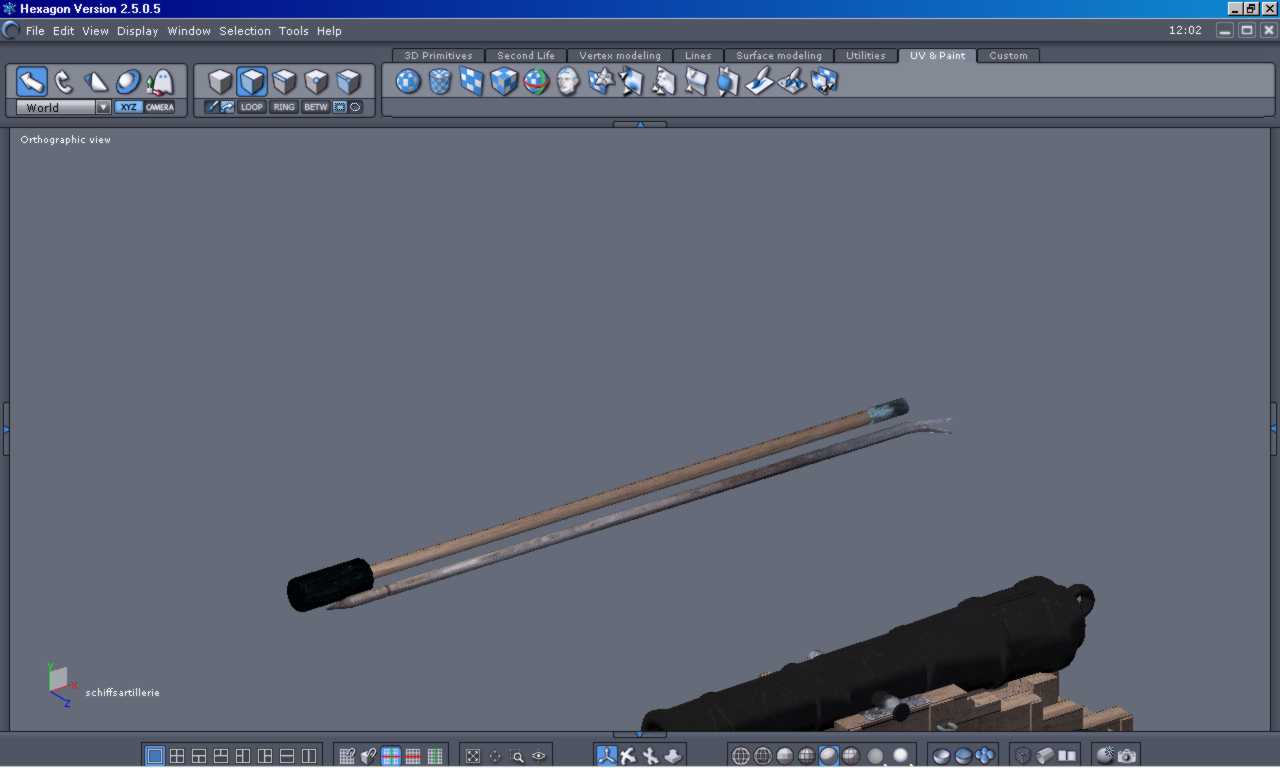The image size is (1280, 768).
Task: Click the 12:02 clock display
Action: [x=1185, y=30]
